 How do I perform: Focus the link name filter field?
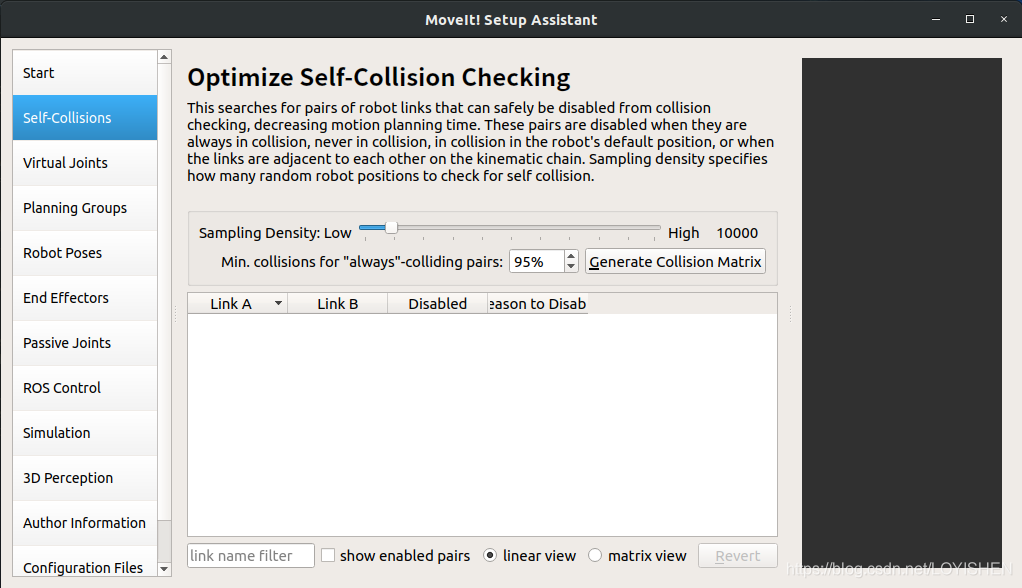click(x=251, y=555)
